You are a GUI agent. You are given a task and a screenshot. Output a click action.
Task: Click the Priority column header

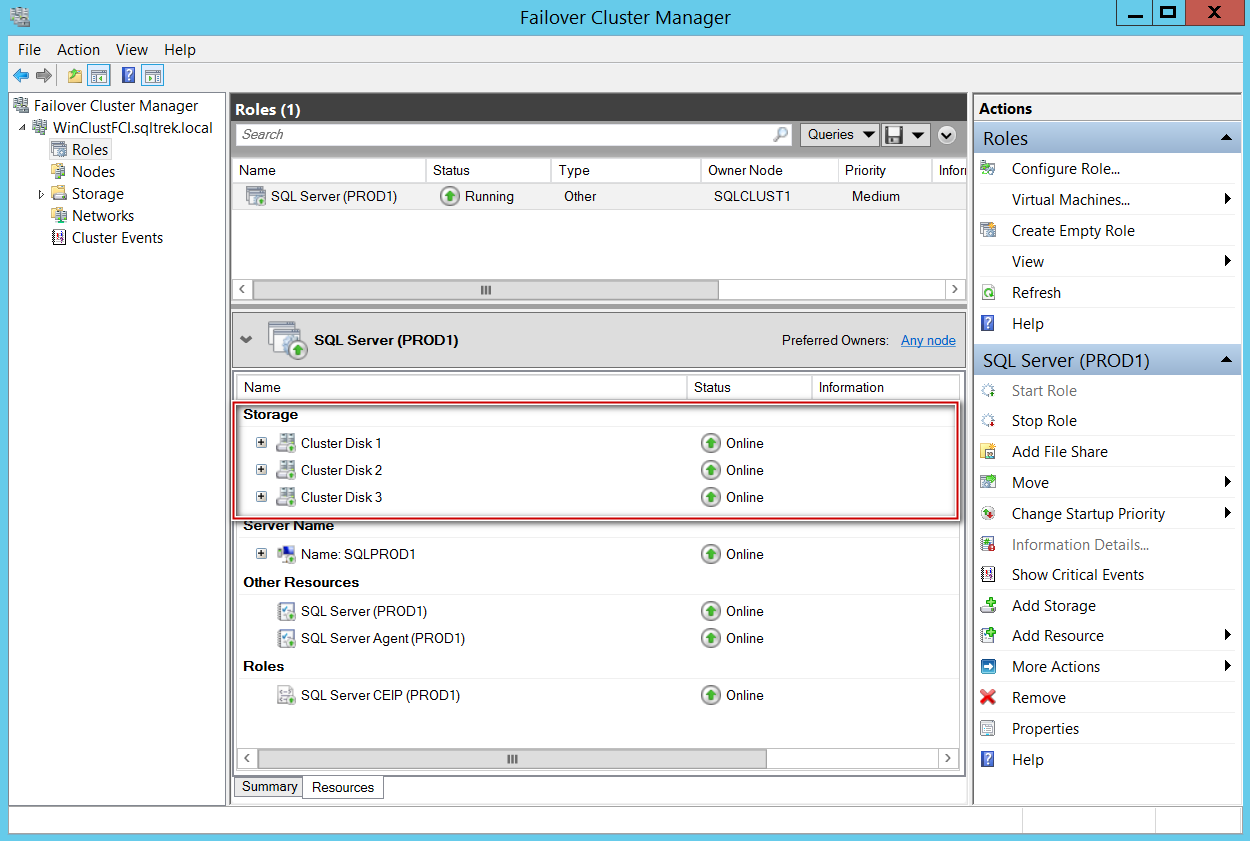(x=884, y=171)
